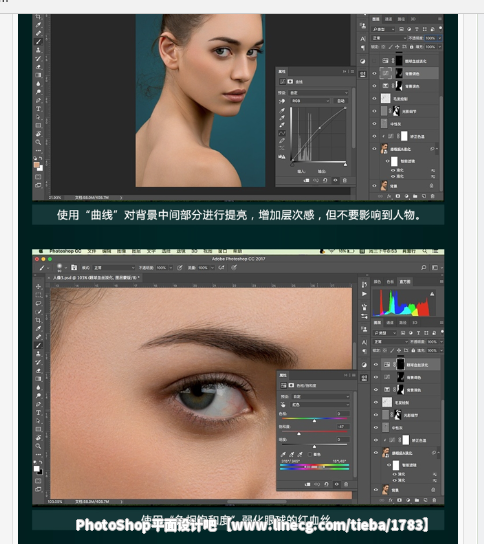This screenshot has height=544, width=484.
Task: Toggle brush panel button in lower options bar
Action: point(74,267)
